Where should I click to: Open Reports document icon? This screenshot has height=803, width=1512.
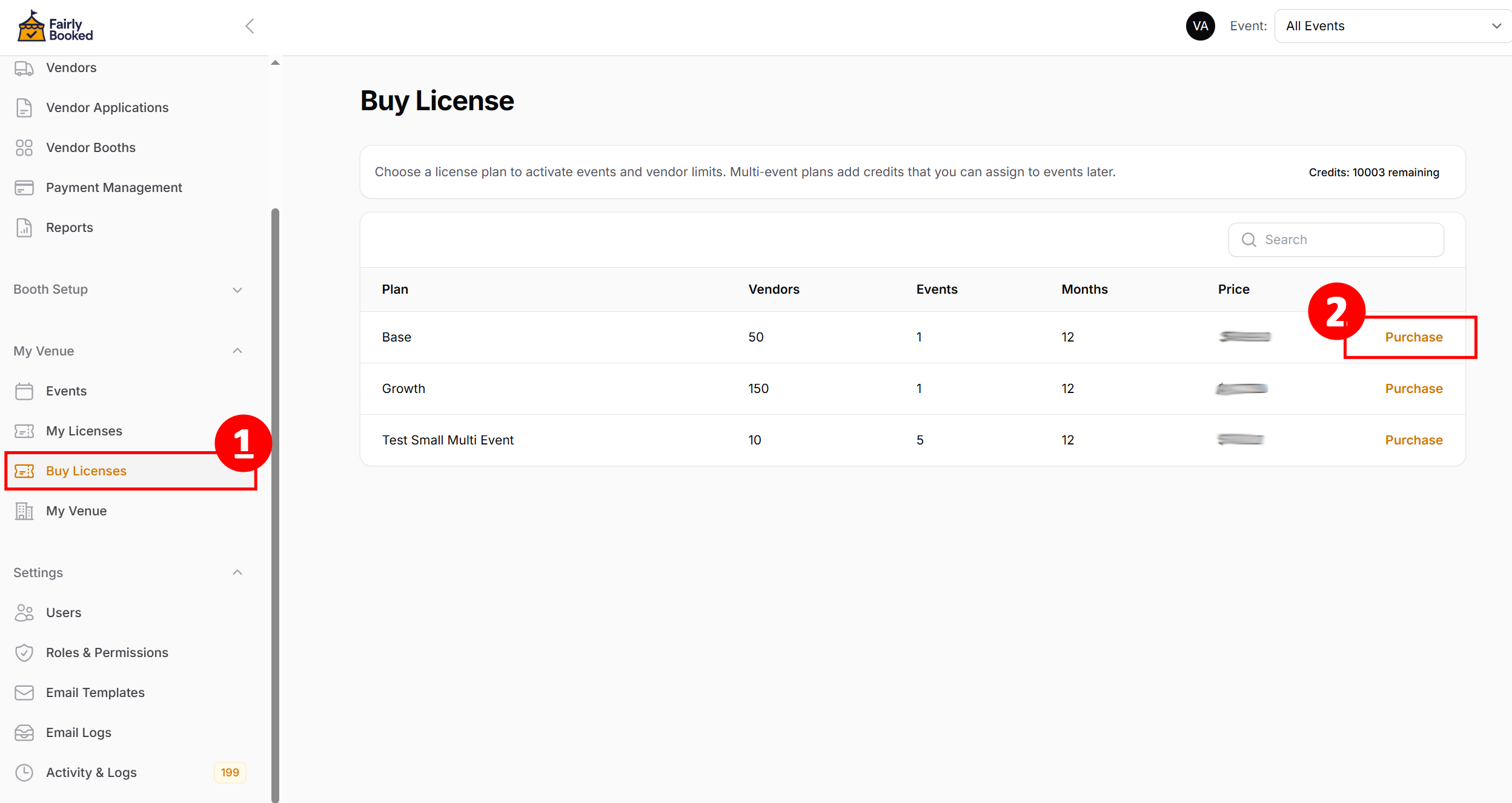pyautogui.click(x=24, y=228)
